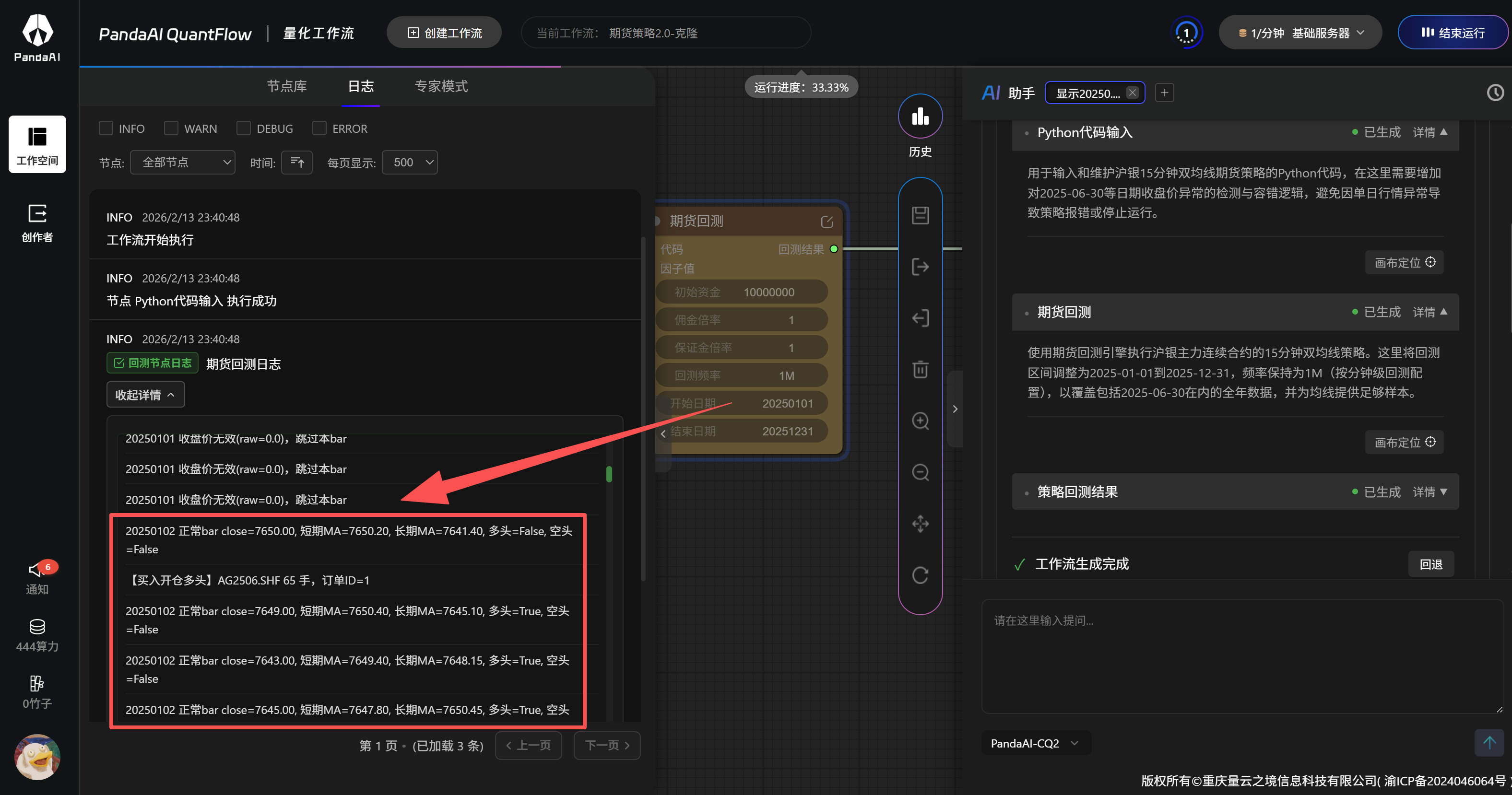1512x795 pixels.
Task: Send the message with the up-arrow button
Action: (x=1489, y=743)
